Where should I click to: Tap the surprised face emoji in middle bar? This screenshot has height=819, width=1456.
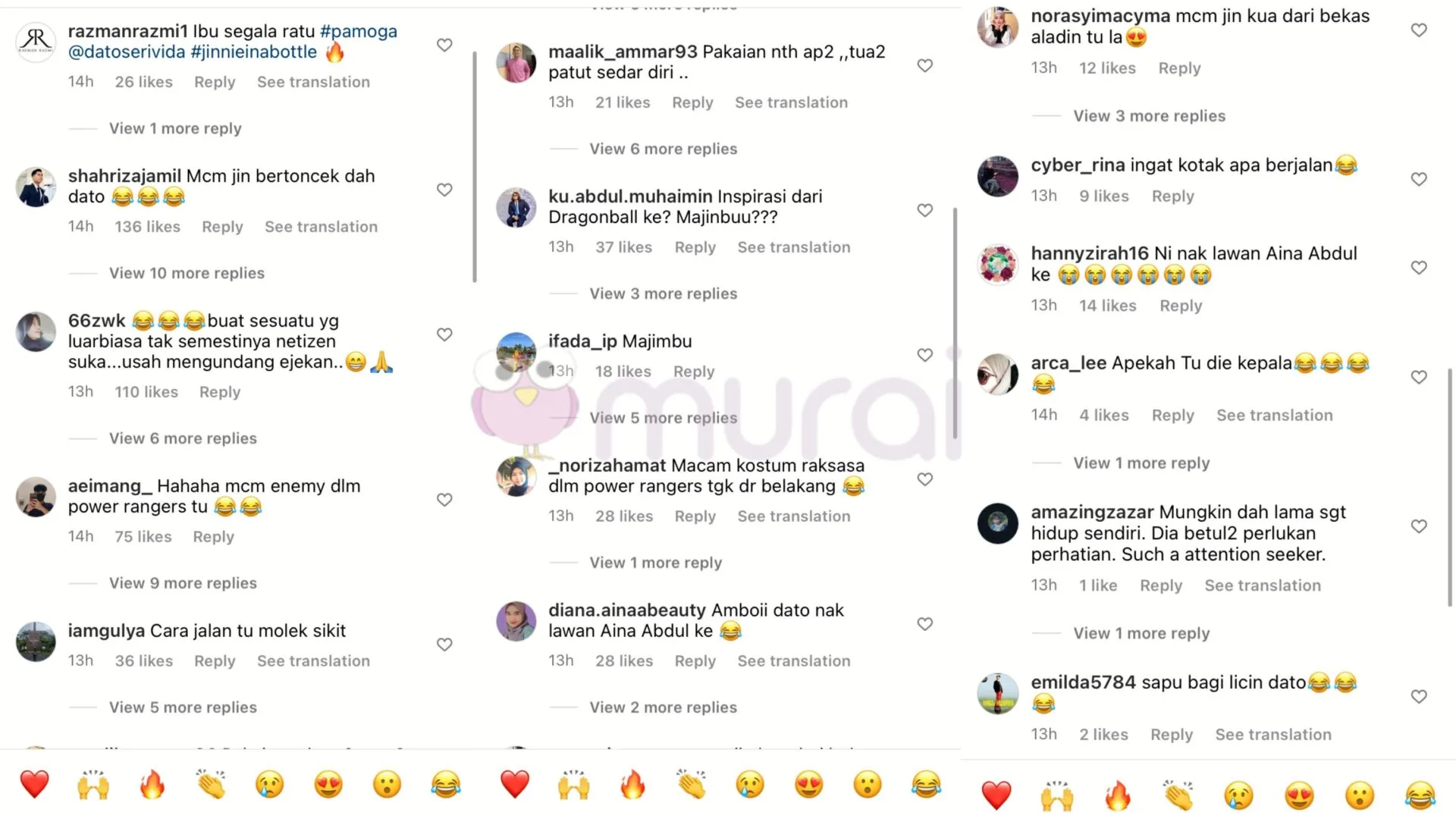(x=867, y=784)
